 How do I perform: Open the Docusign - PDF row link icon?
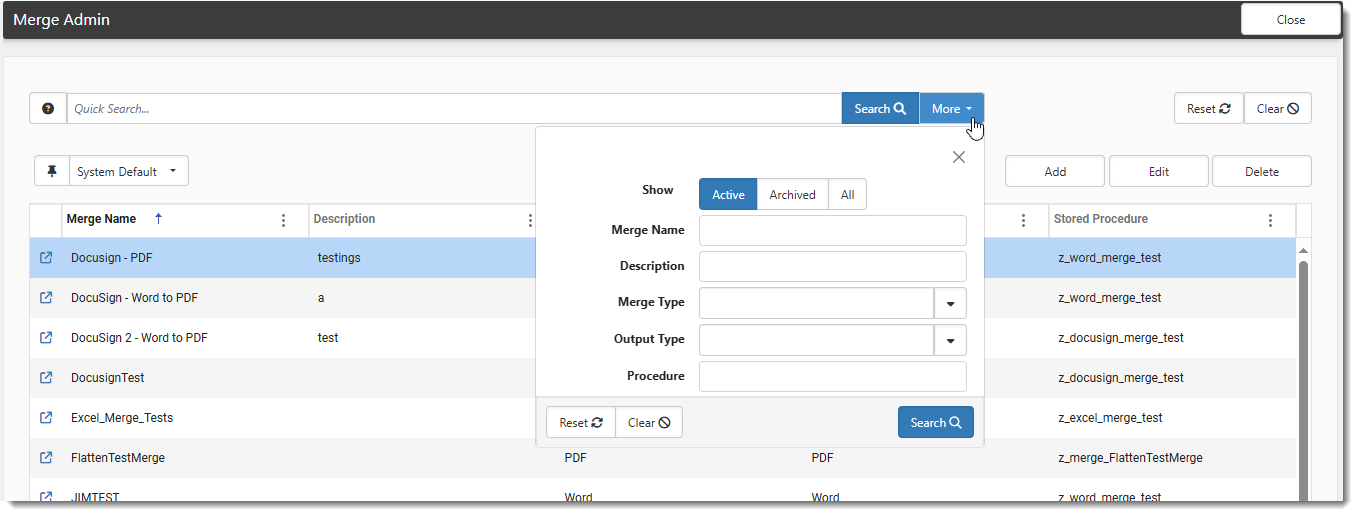[46, 258]
